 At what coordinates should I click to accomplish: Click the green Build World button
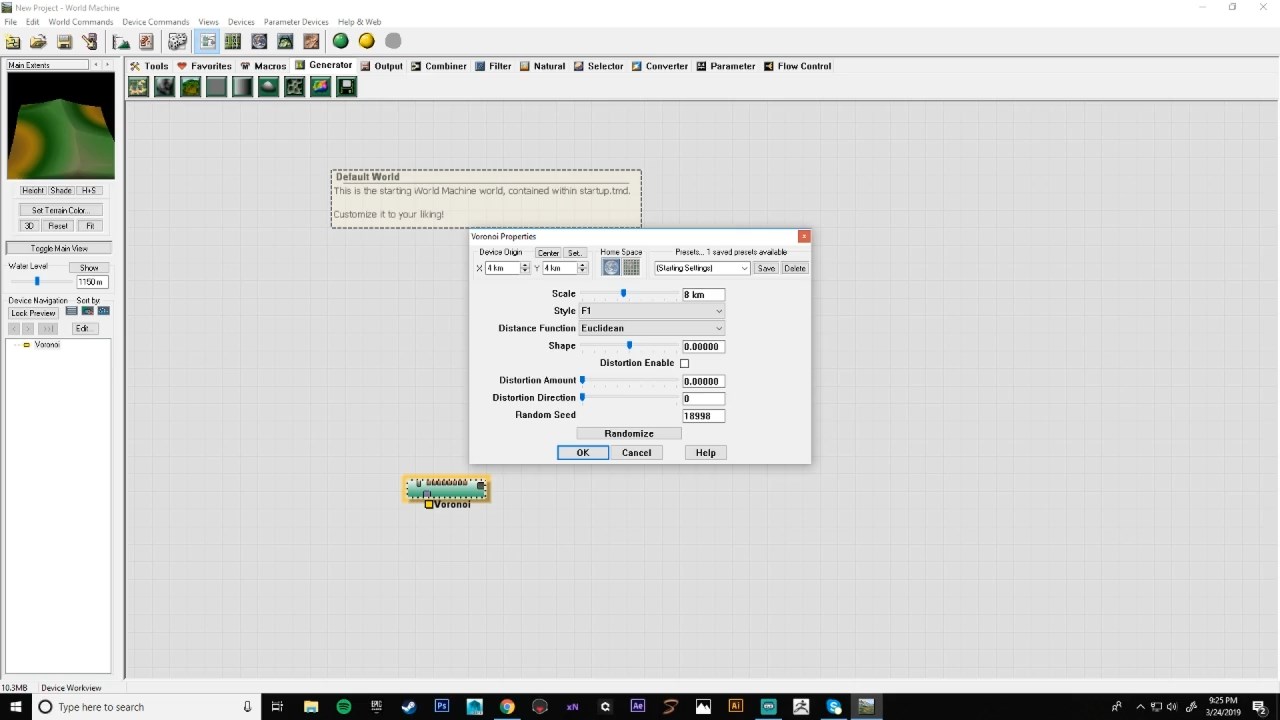(341, 41)
